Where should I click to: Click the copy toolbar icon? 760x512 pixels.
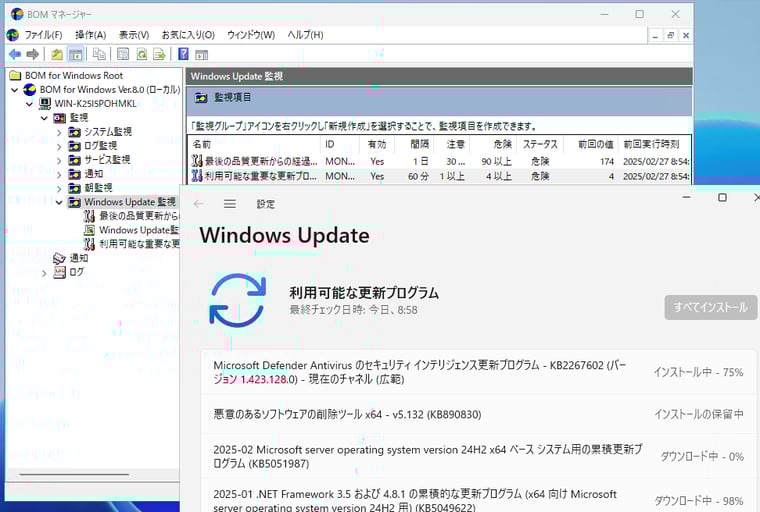click(99, 54)
